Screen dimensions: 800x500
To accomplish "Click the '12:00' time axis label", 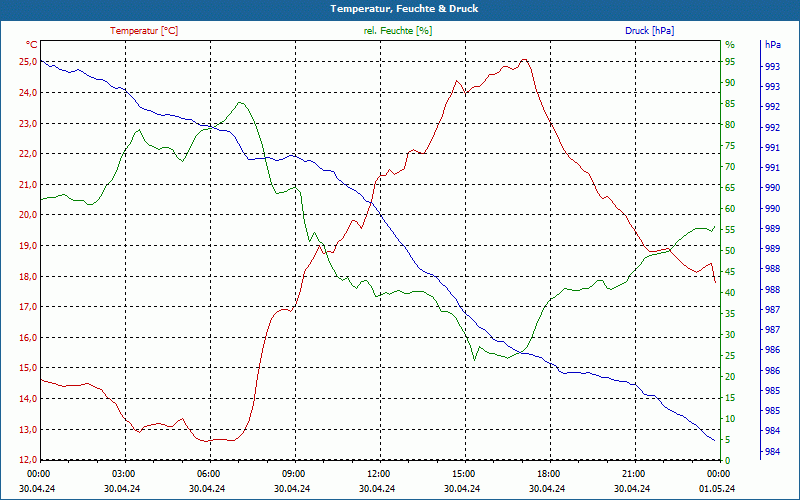I will [x=378, y=474].
